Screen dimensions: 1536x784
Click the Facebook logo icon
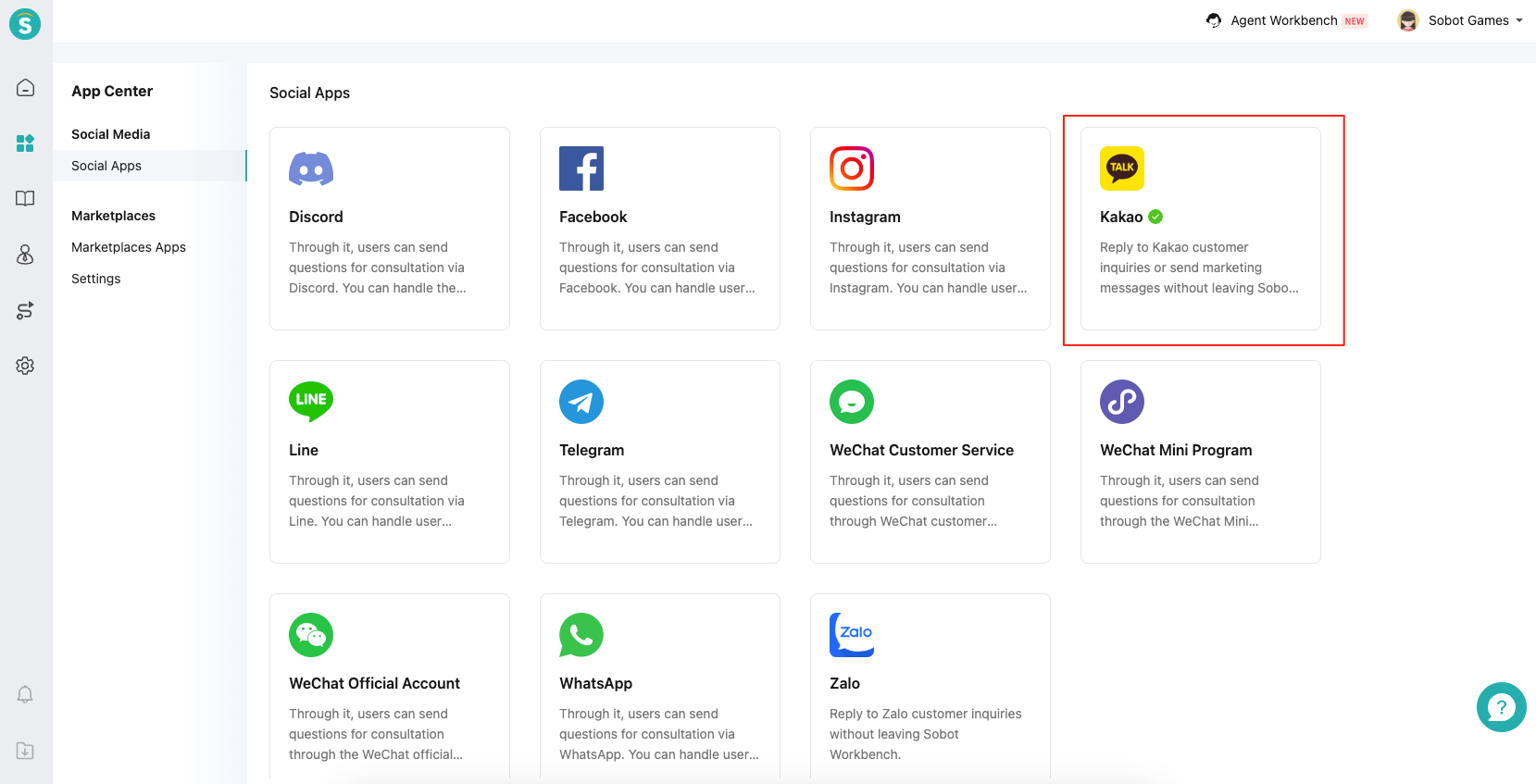pos(581,168)
